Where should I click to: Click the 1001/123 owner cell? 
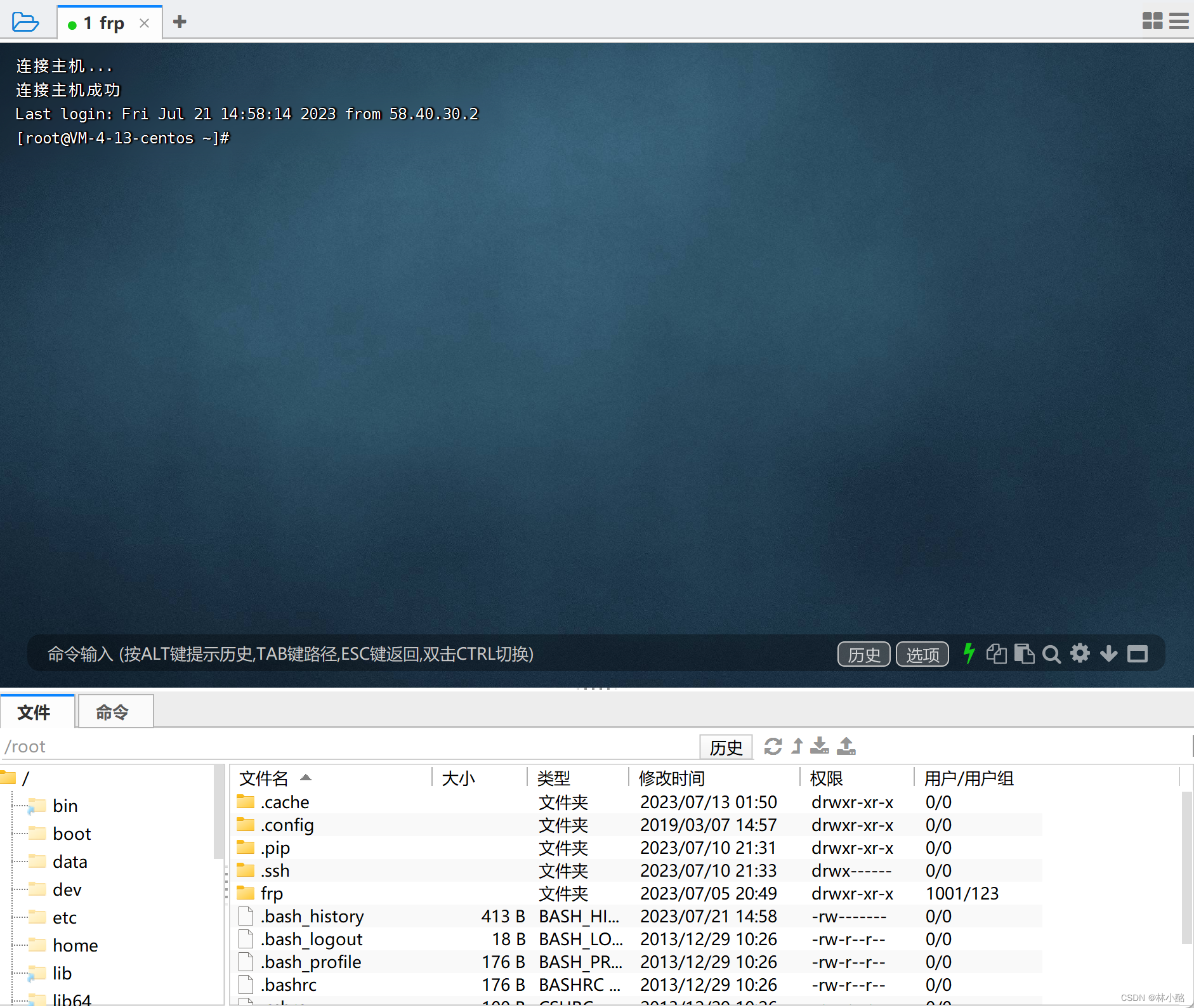click(x=962, y=893)
